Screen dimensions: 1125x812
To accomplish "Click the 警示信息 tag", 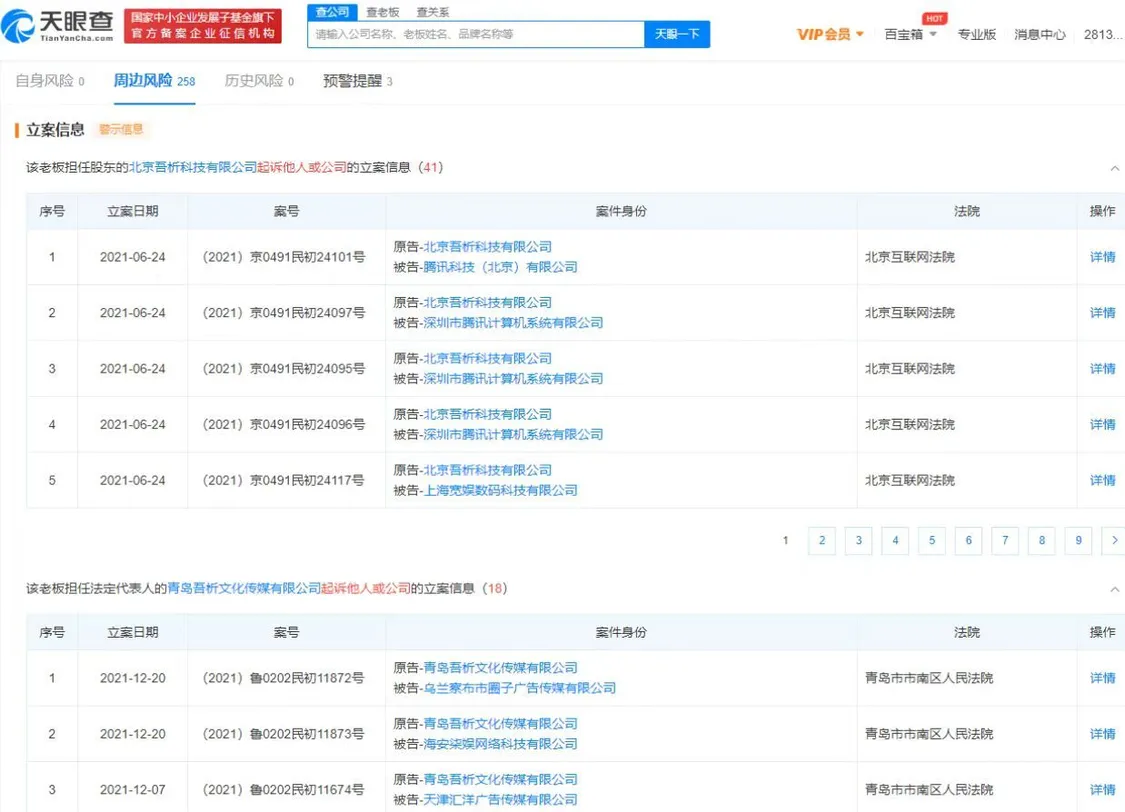I will pyautogui.click(x=121, y=129).
